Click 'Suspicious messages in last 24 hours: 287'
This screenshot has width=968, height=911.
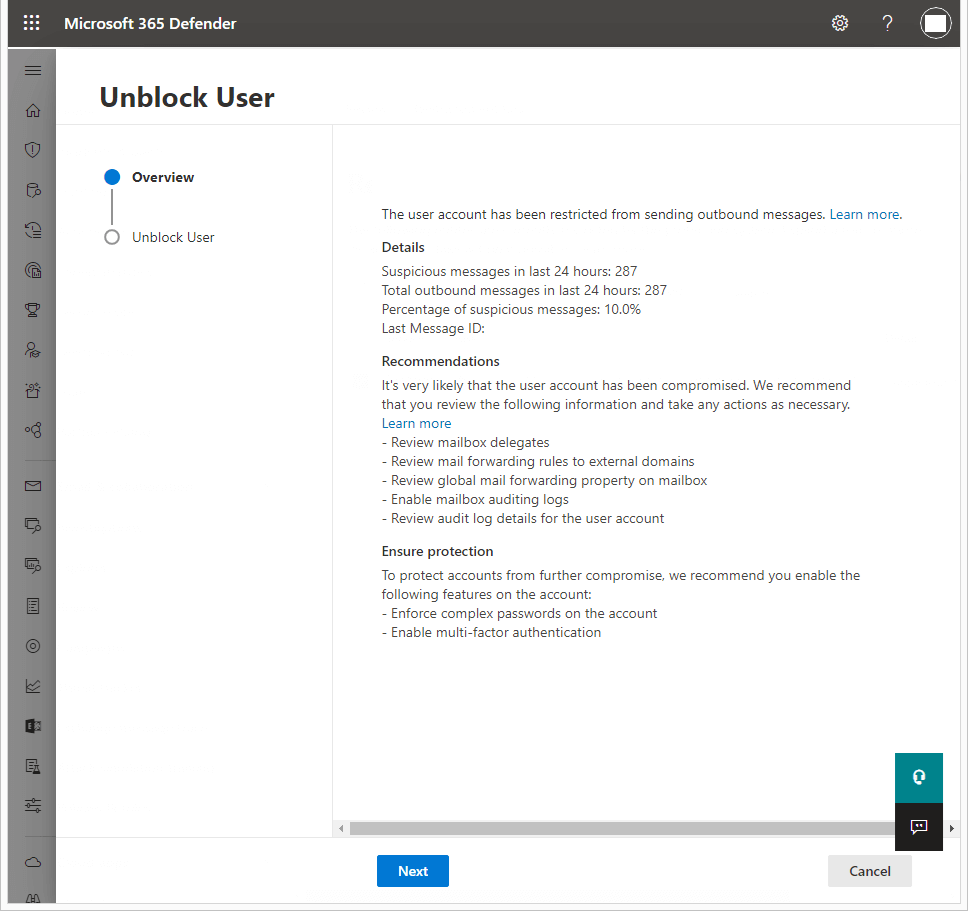pyautogui.click(x=509, y=272)
